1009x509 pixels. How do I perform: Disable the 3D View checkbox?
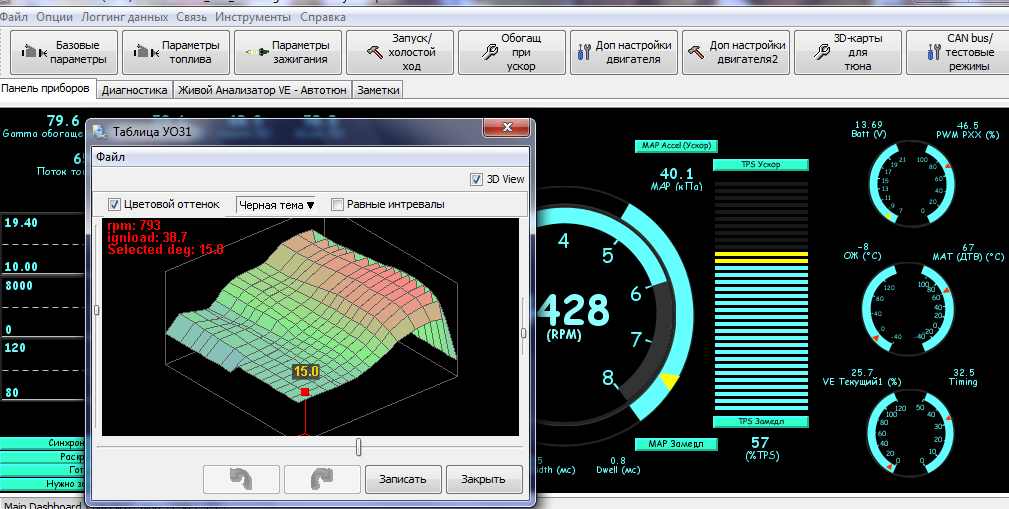[477, 179]
